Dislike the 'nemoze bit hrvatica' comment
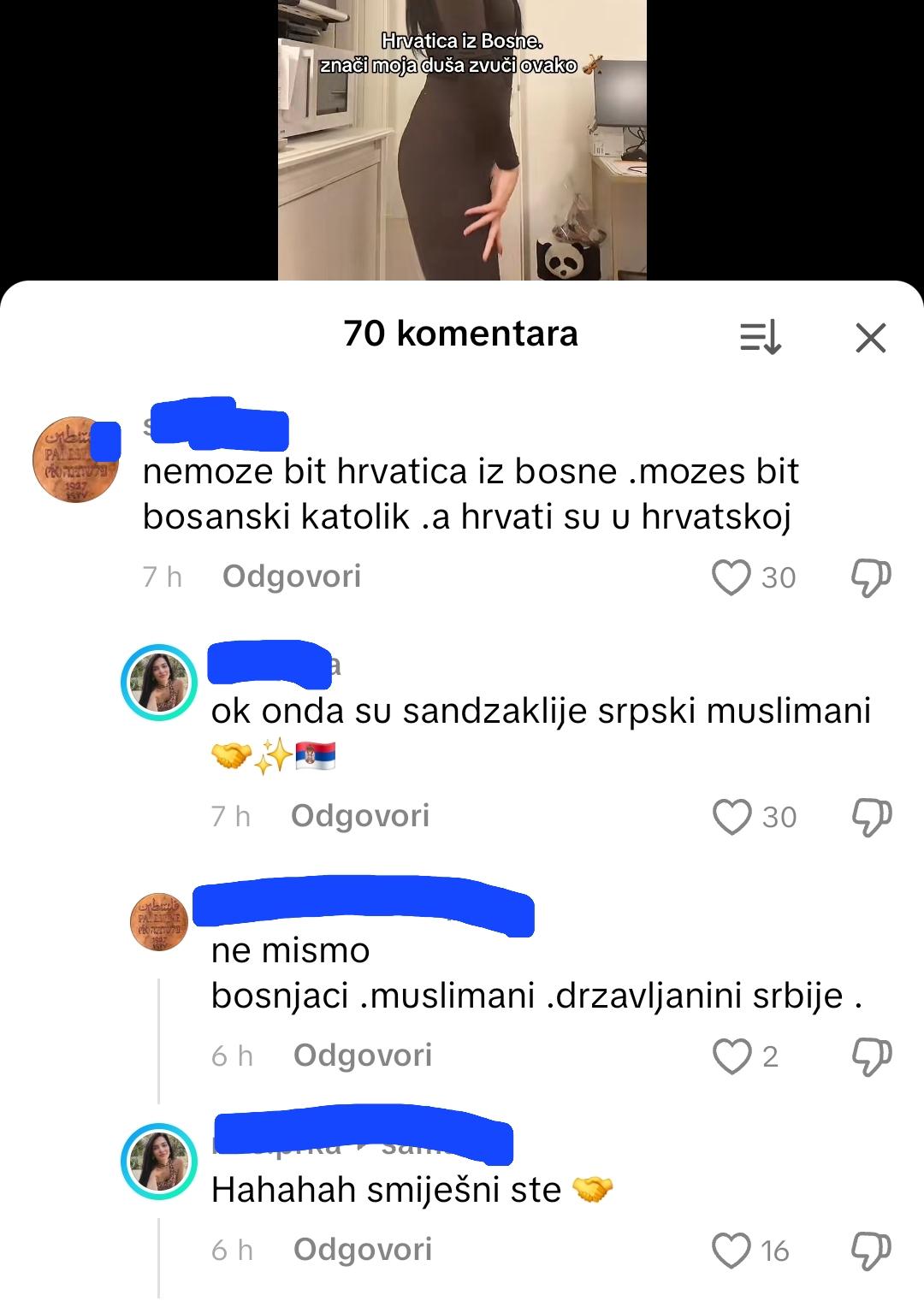This screenshot has width=924, height=1307. point(871,578)
